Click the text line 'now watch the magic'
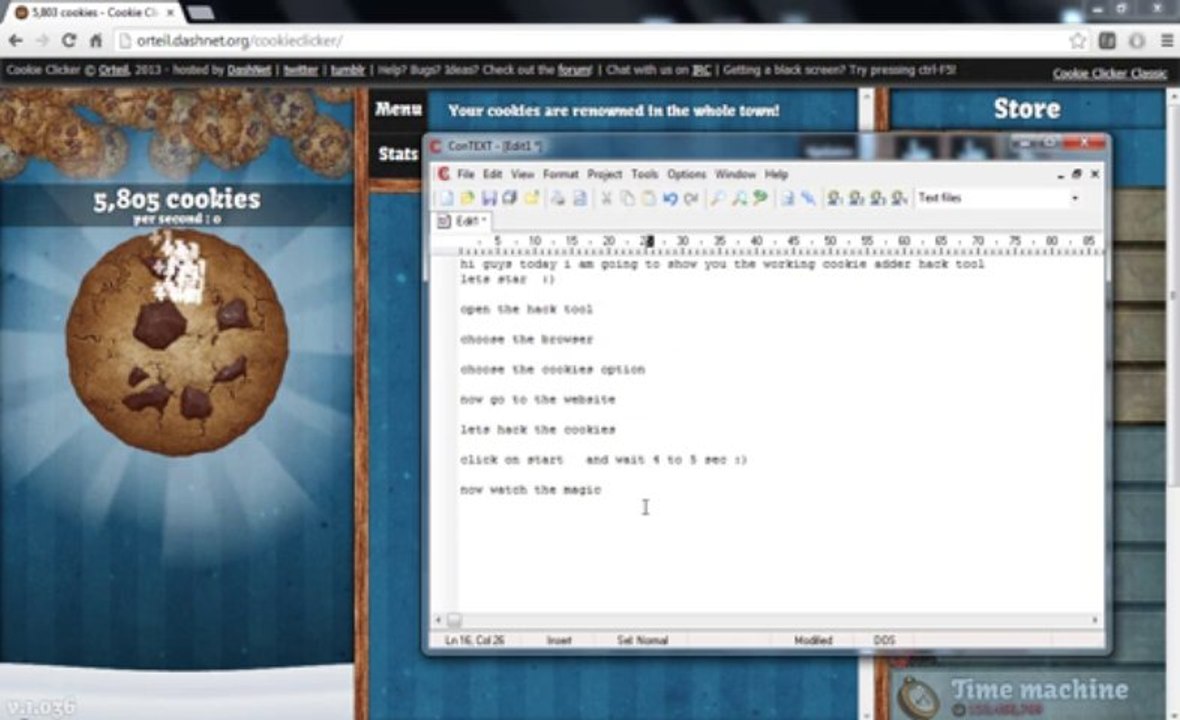The image size is (1180, 720). coord(531,490)
